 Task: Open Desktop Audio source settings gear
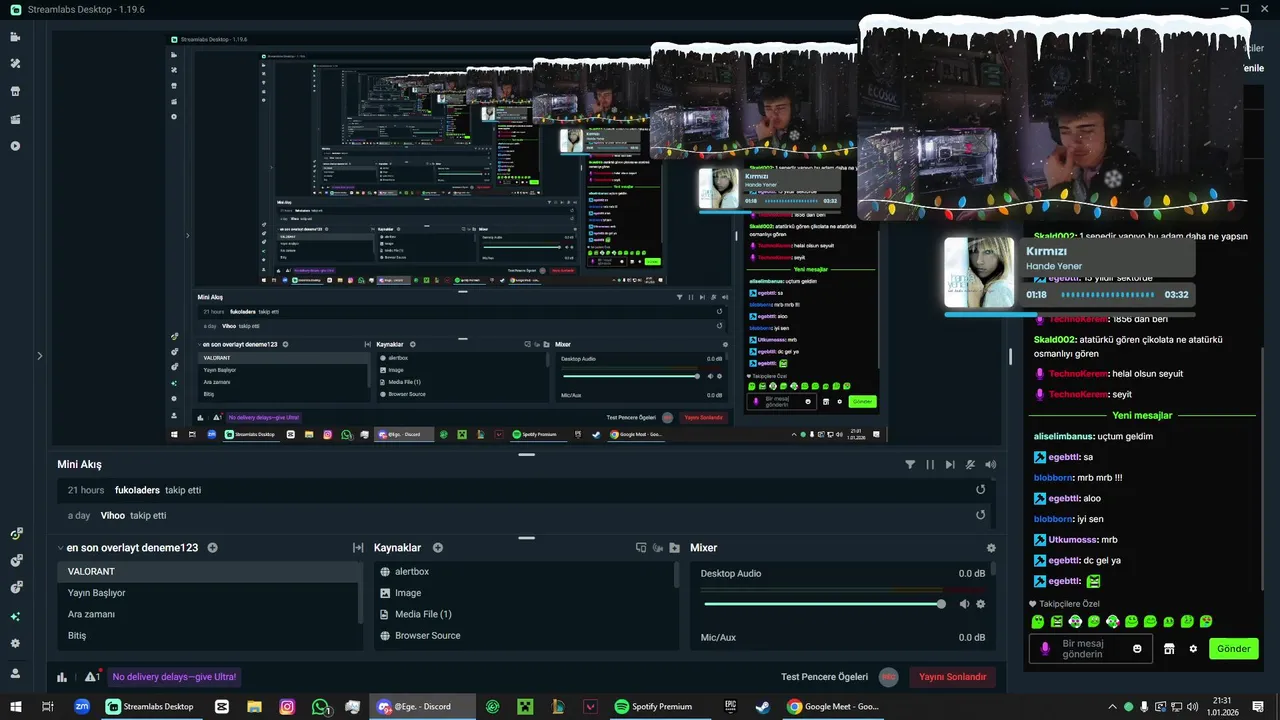click(x=980, y=604)
